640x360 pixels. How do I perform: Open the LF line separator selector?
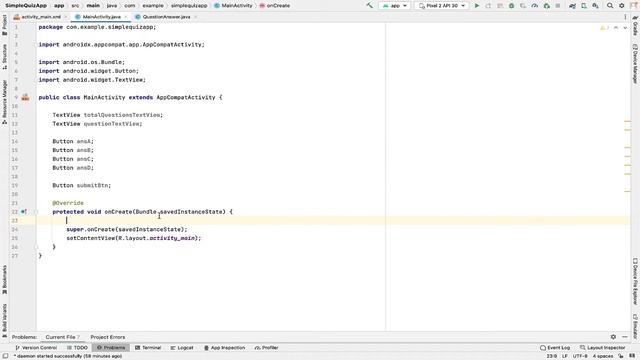[x=565, y=356]
